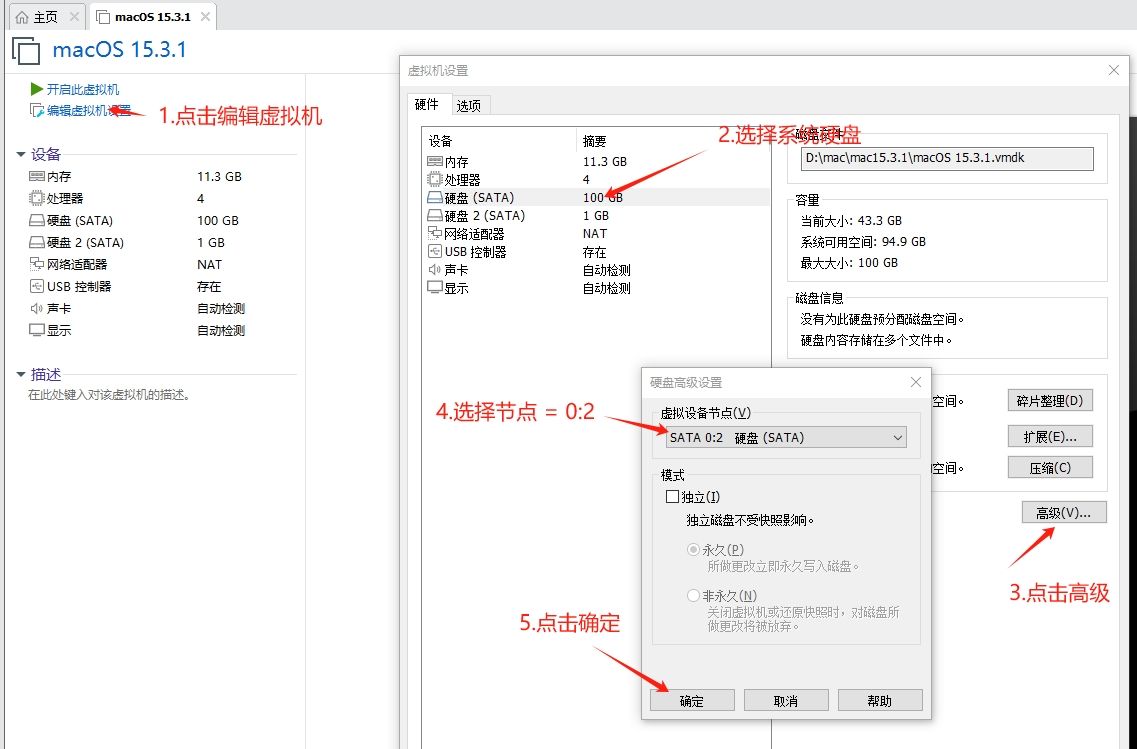Screen dimensions: 1137x749
Task: Switch to the macOS 15.3.1 tab
Action: click(152, 17)
